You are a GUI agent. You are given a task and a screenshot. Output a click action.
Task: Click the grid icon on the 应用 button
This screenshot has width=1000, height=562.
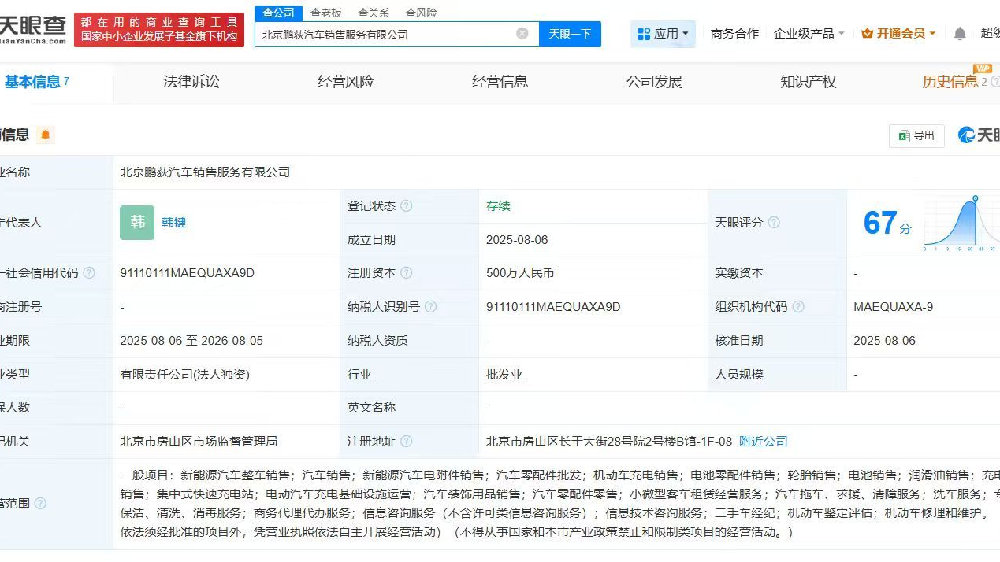(644, 34)
